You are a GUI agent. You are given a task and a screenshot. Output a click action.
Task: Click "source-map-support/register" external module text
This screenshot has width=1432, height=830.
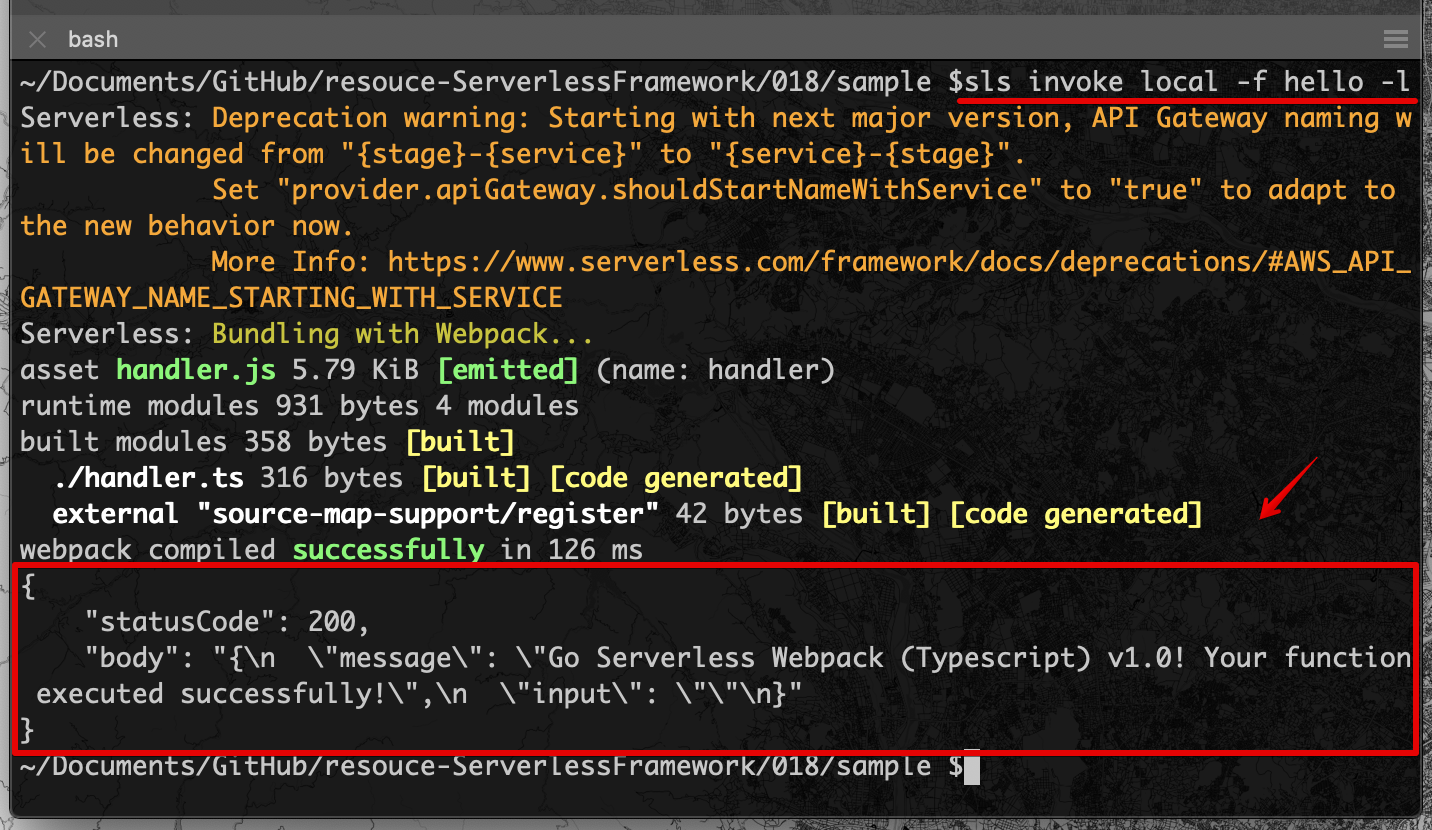click(x=428, y=514)
